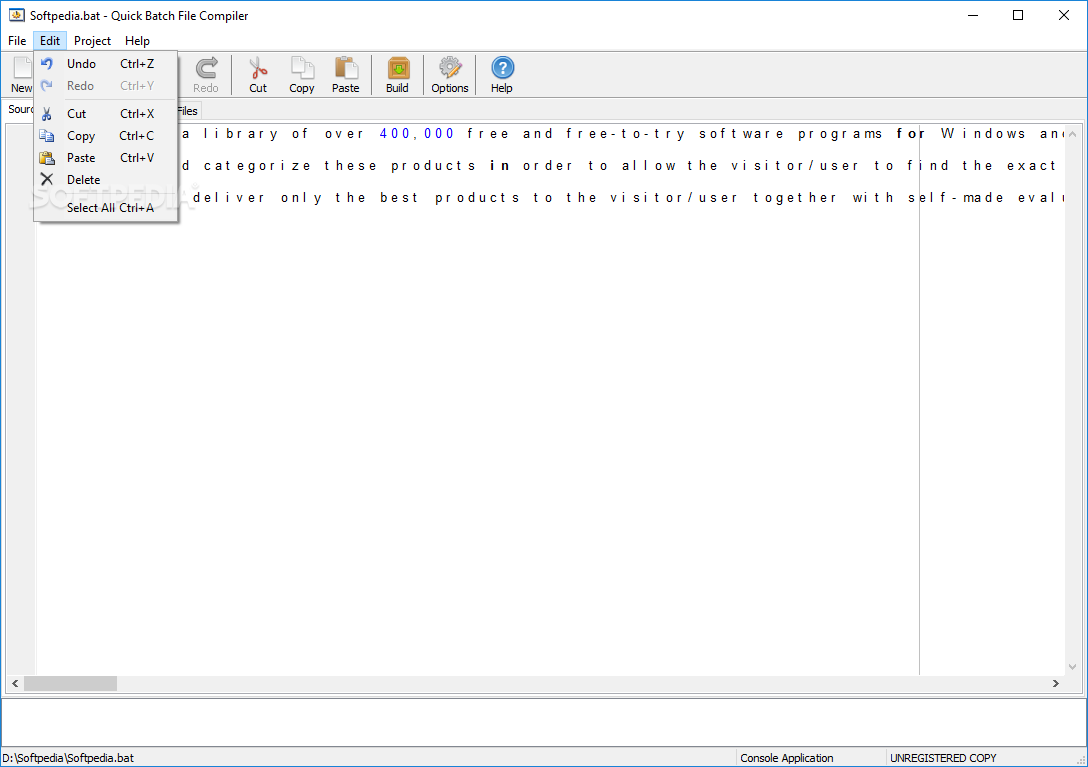1088x767 pixels.
Task: Choose Cut in the Edit menu
Action: click(x=105, y=114)
